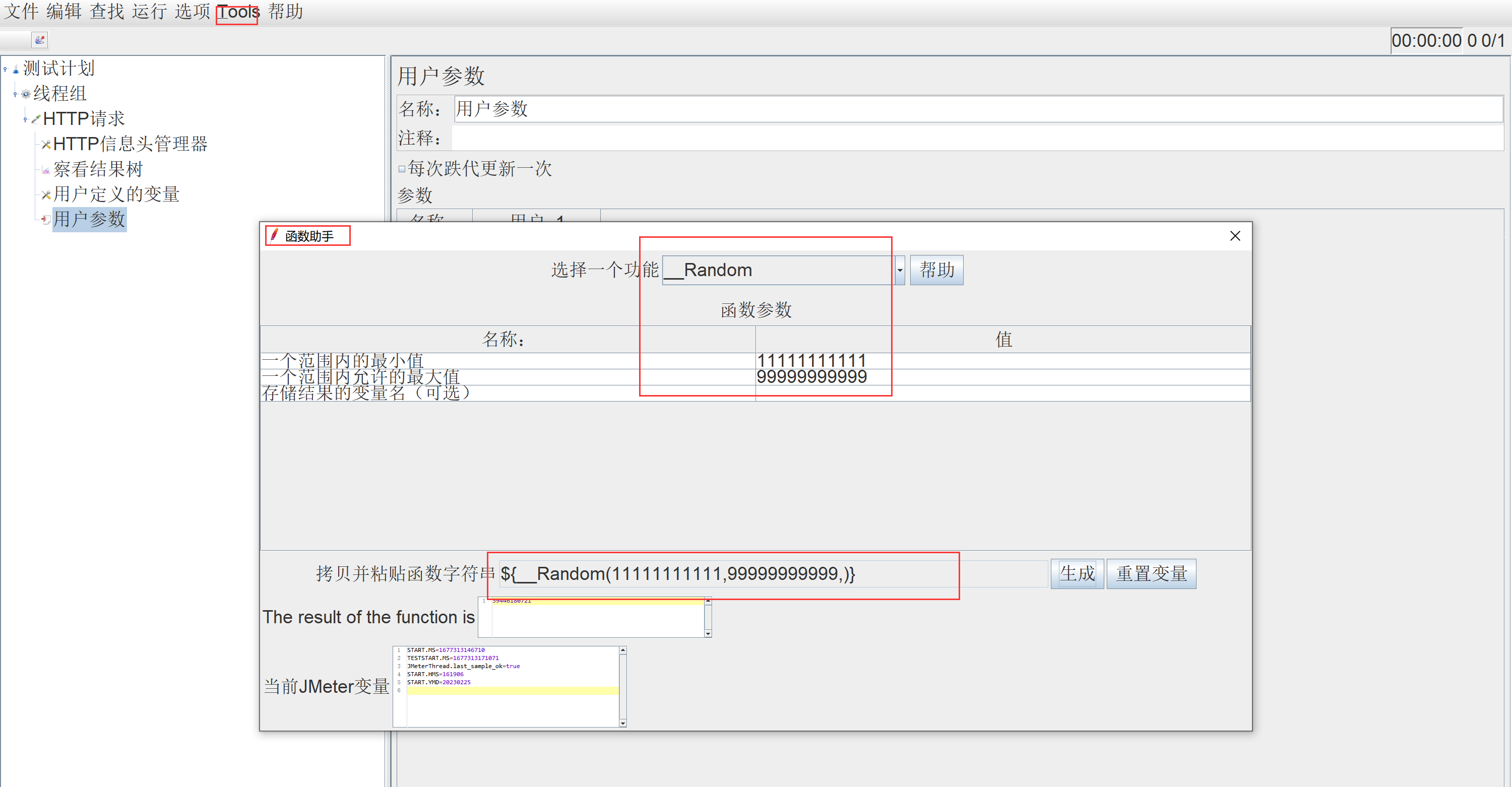Image resolution: width=1512 pixels, height=787 pixels.
Task: Click the page icon beside 用户参数
Action: 46,220
